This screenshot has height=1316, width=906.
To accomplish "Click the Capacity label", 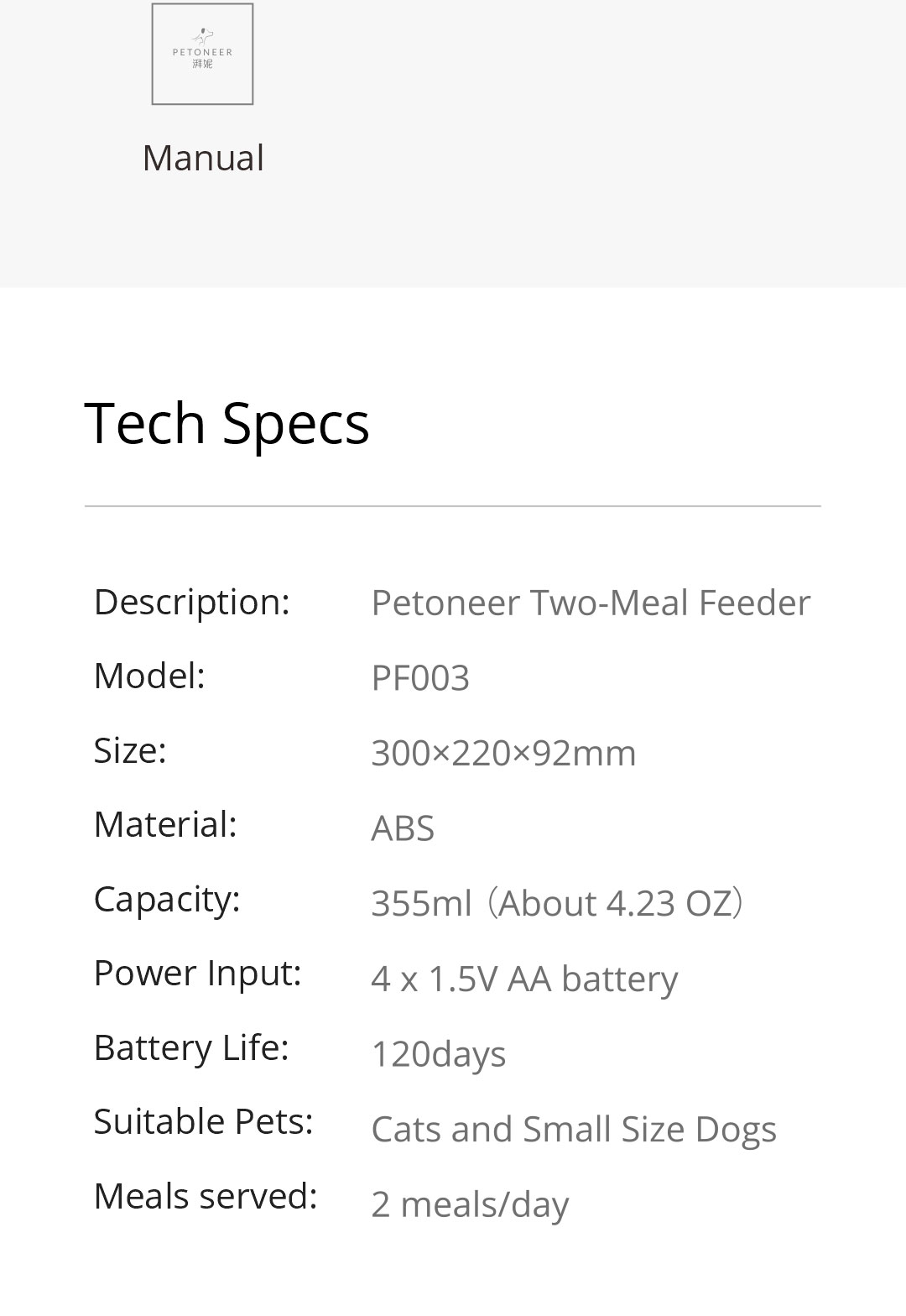I will (x=167, y=899).
